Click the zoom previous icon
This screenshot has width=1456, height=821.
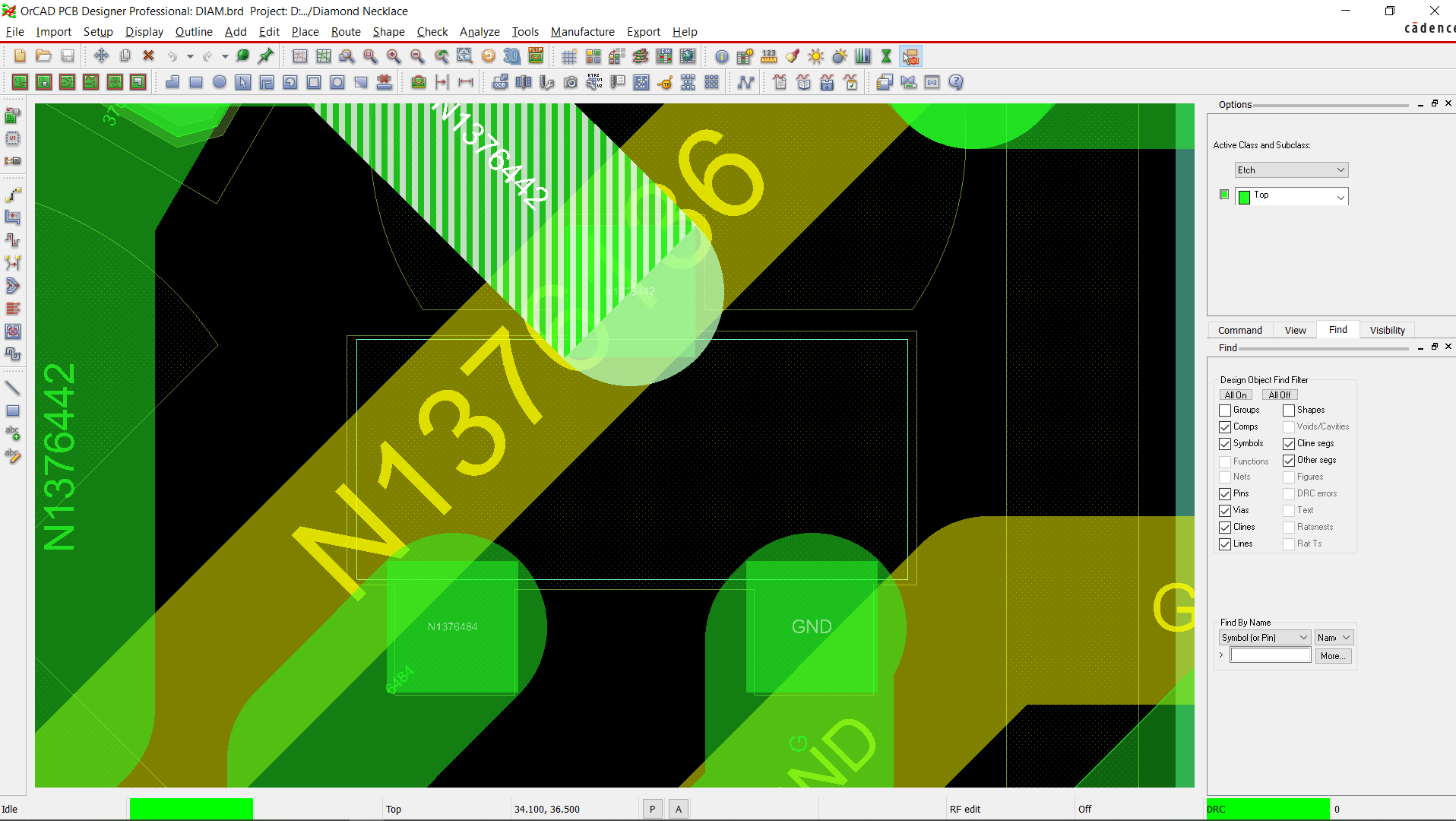pyautogui.click(x=442, y=56)
